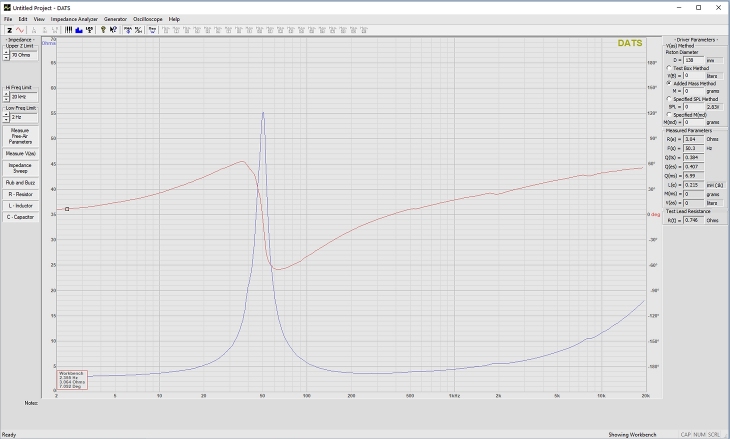Click the blue histogram toolbar icon
The width and height of the screenshot is (730, 439).
click(x=78, y=29)
